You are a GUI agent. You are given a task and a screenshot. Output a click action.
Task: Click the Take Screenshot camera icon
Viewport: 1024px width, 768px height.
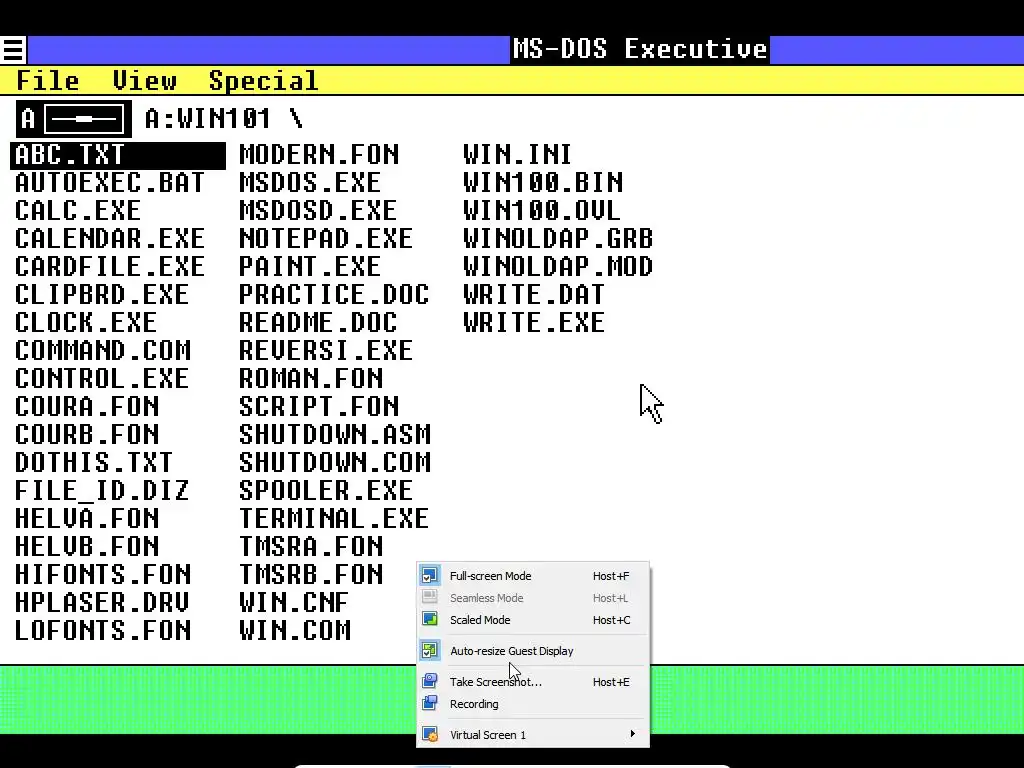430,681
